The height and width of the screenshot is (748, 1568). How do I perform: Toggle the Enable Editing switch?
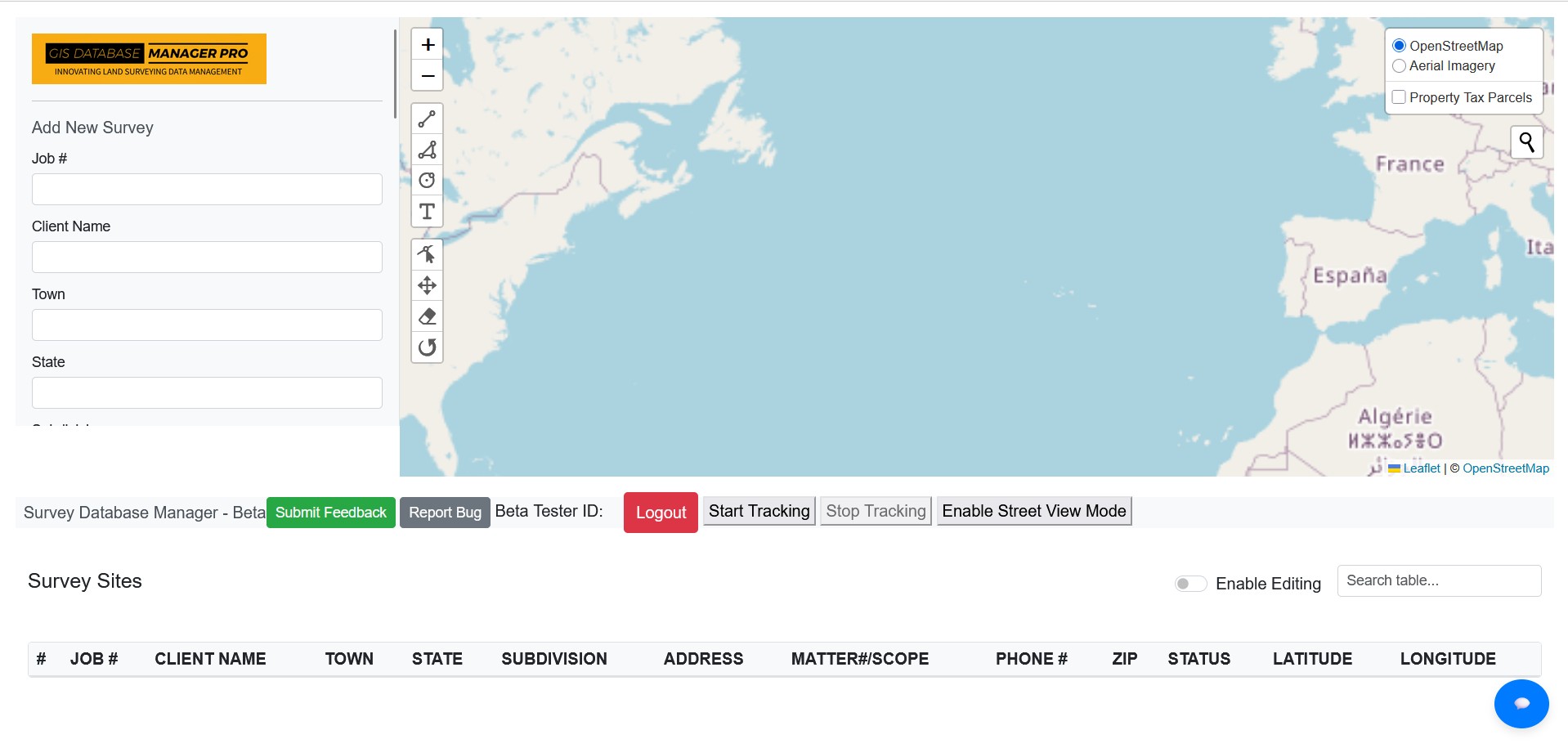pyautogui.click(x=1190, y=584)
